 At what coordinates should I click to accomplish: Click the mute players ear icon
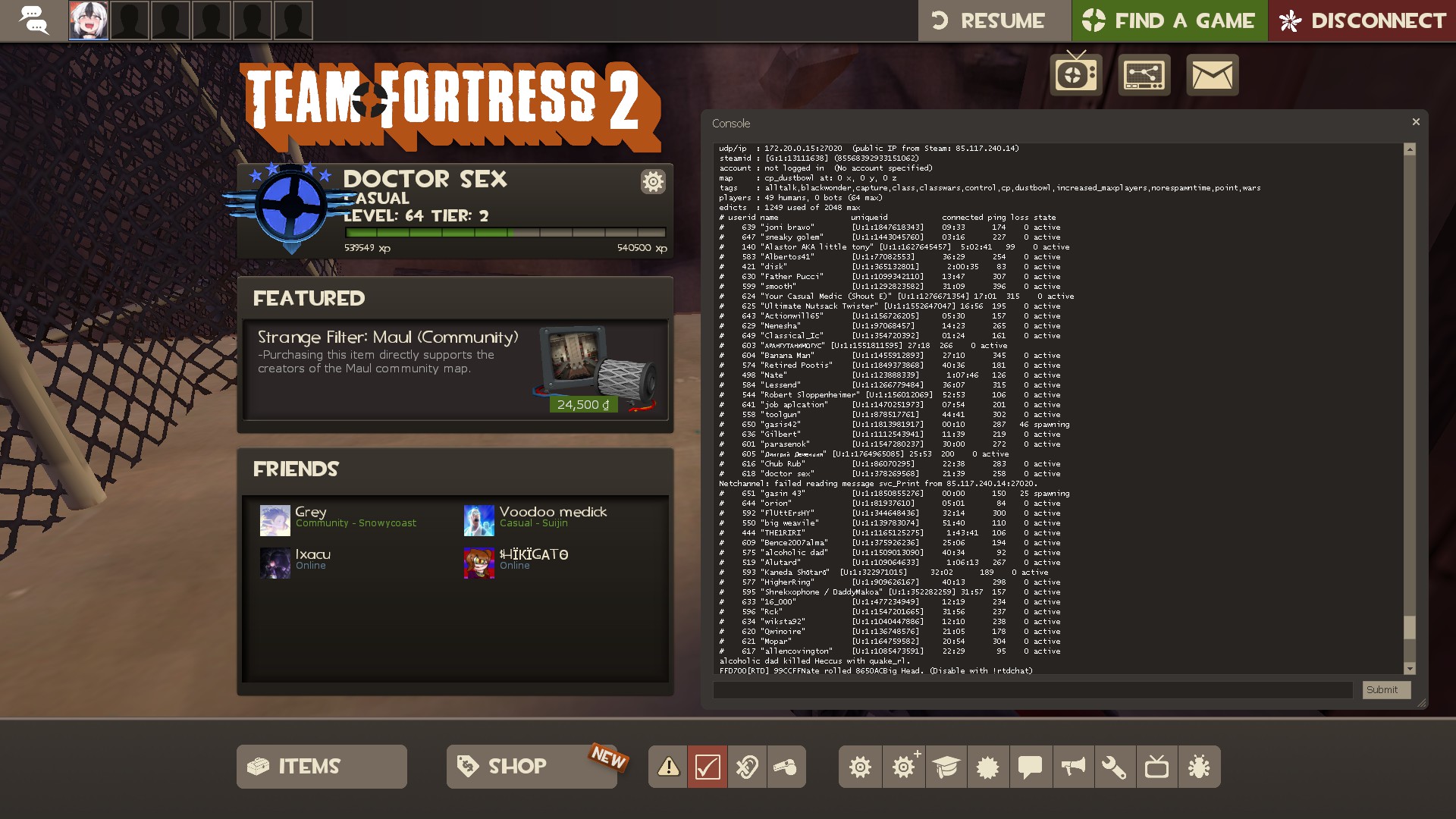[x=747, y=766]
